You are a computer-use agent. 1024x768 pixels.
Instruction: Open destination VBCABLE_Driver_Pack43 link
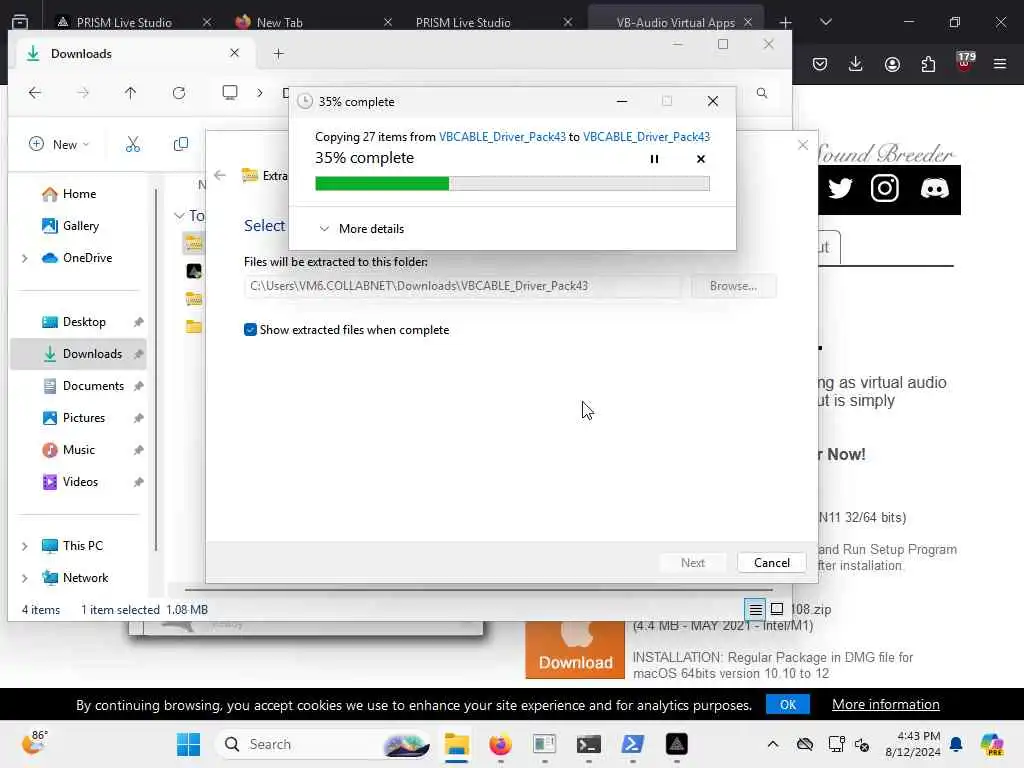pos(646,136)
